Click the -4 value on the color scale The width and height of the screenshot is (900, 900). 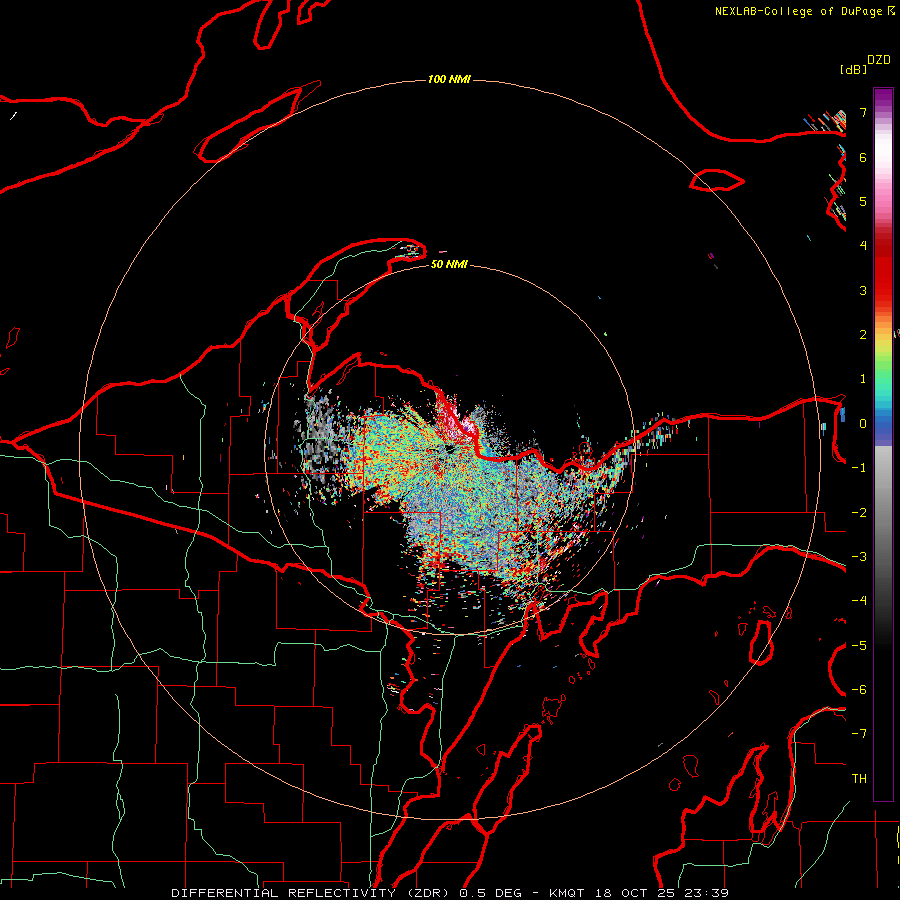coord(859,601)
